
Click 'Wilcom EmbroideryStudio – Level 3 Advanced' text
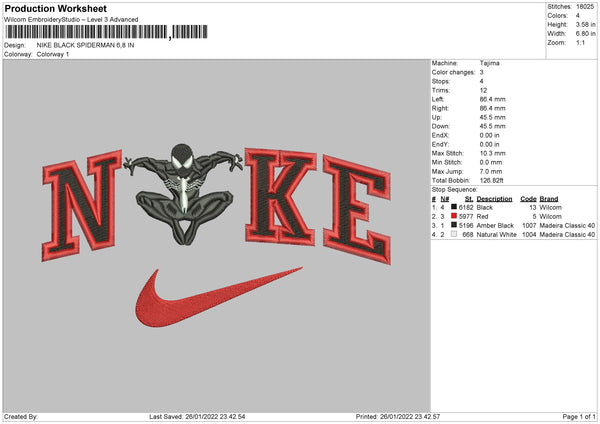[x=71, y=20]
